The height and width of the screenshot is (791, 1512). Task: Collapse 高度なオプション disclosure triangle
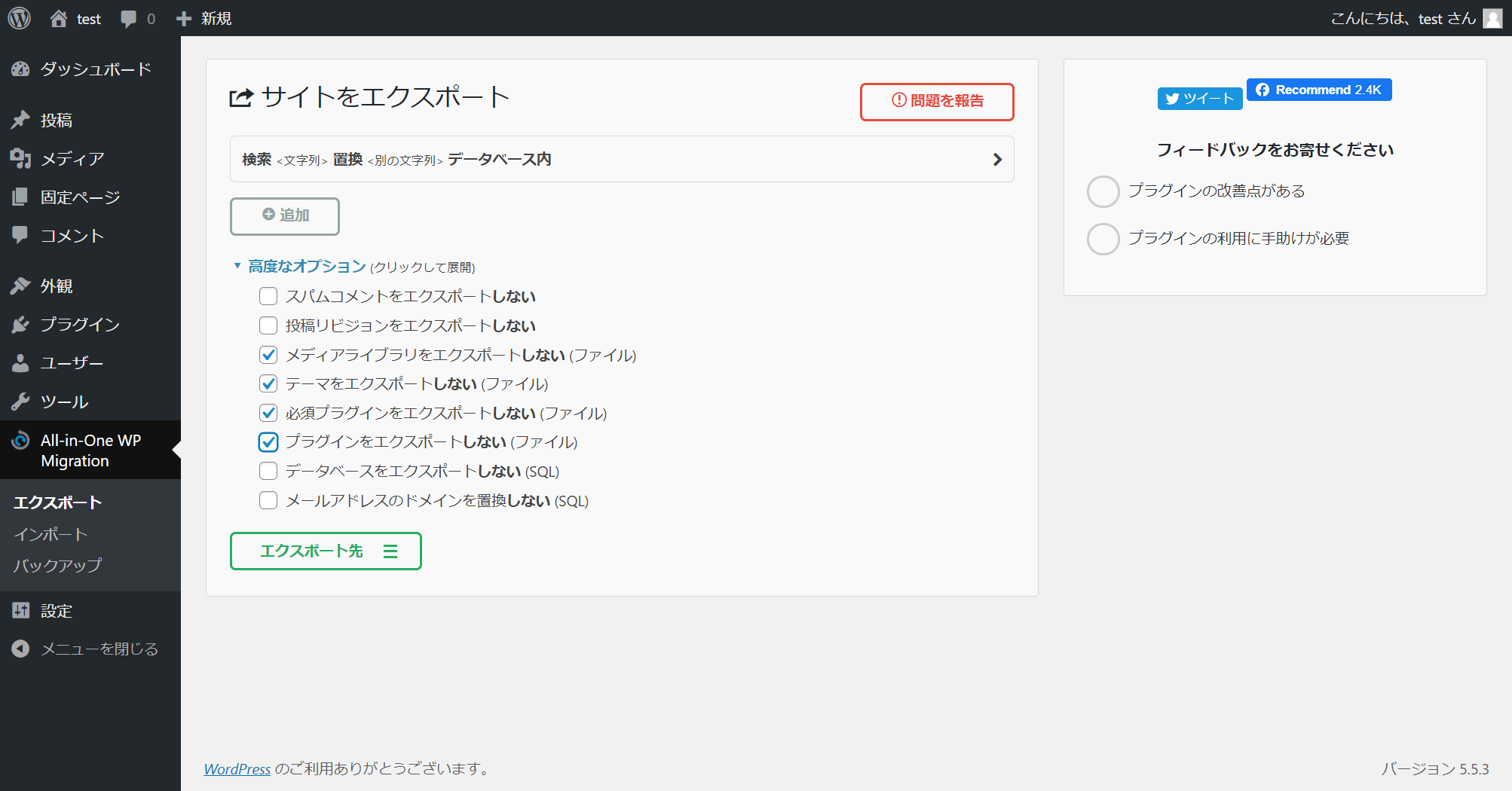(237, 266)
